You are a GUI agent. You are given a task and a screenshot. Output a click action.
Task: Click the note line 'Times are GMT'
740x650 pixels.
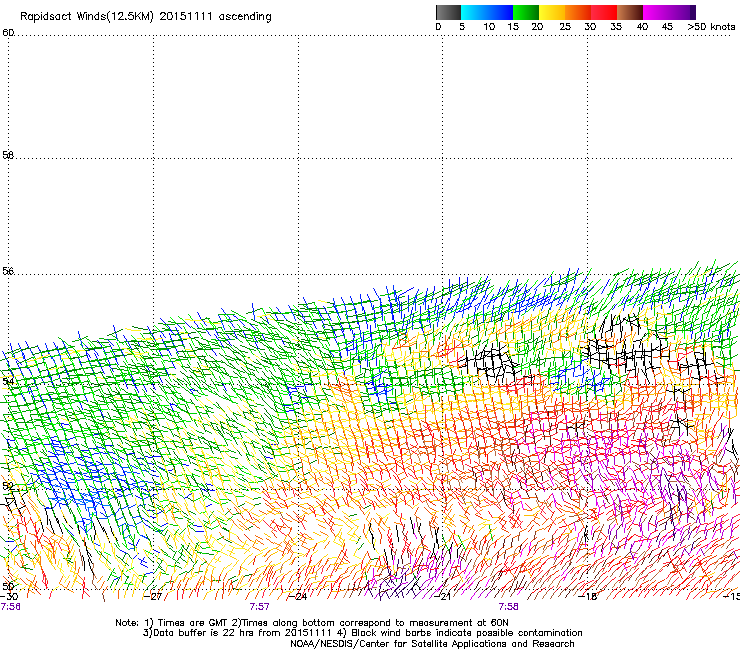[193, 623]
